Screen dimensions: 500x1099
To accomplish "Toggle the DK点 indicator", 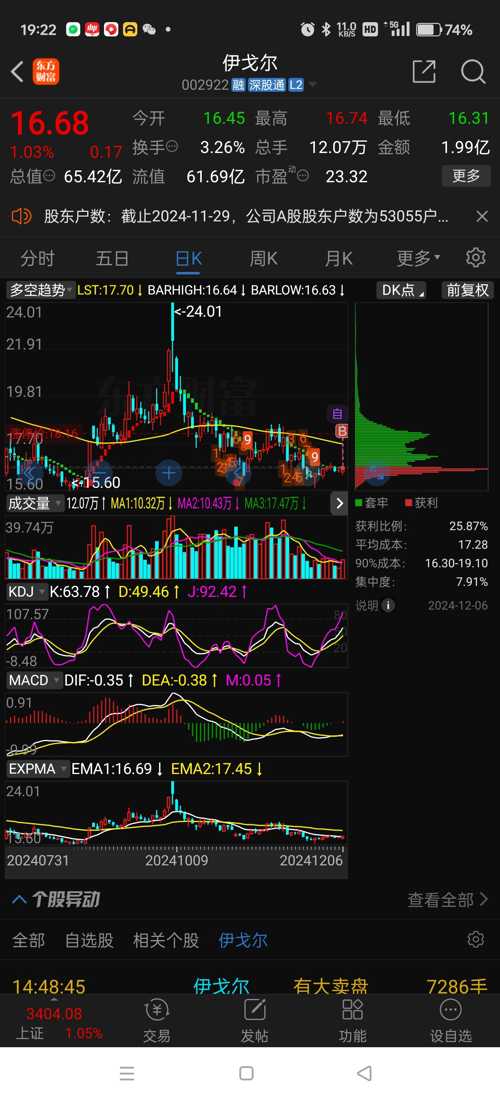I will pyautogui.click(x=402, y=290).
